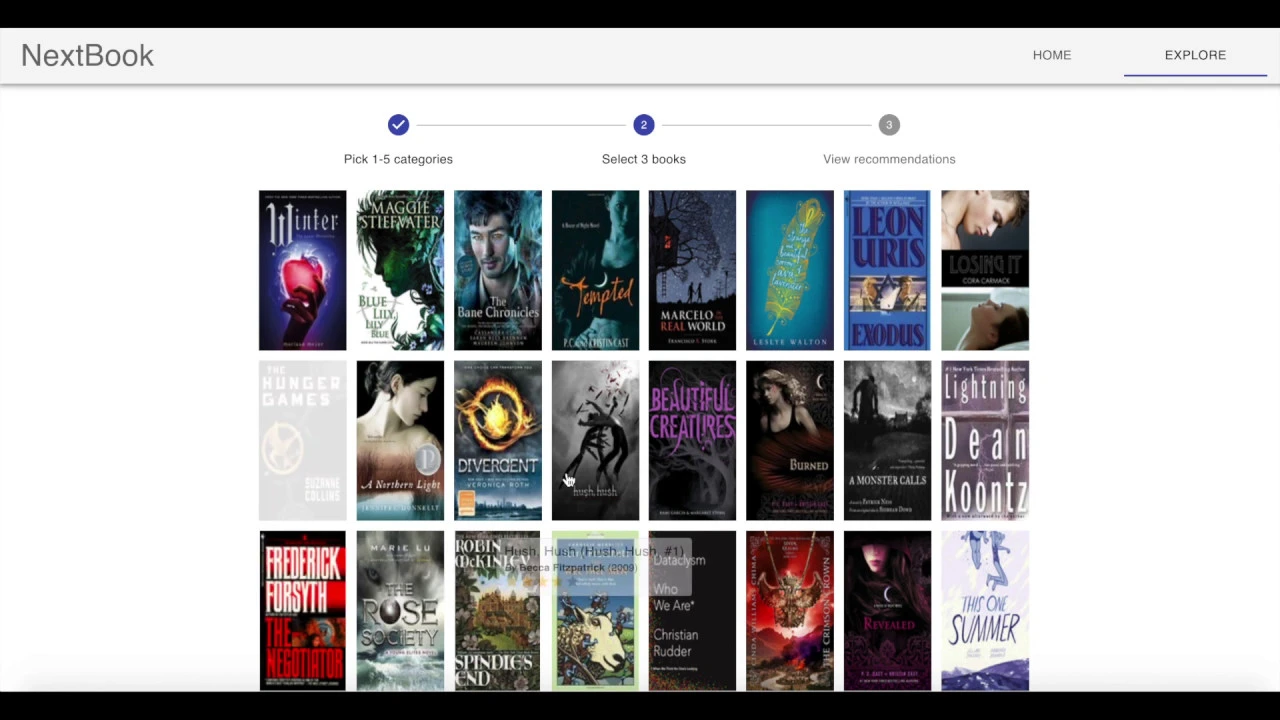
Task: Click the 'Pick 1-5 categories' step label
Action: point(398,159)
